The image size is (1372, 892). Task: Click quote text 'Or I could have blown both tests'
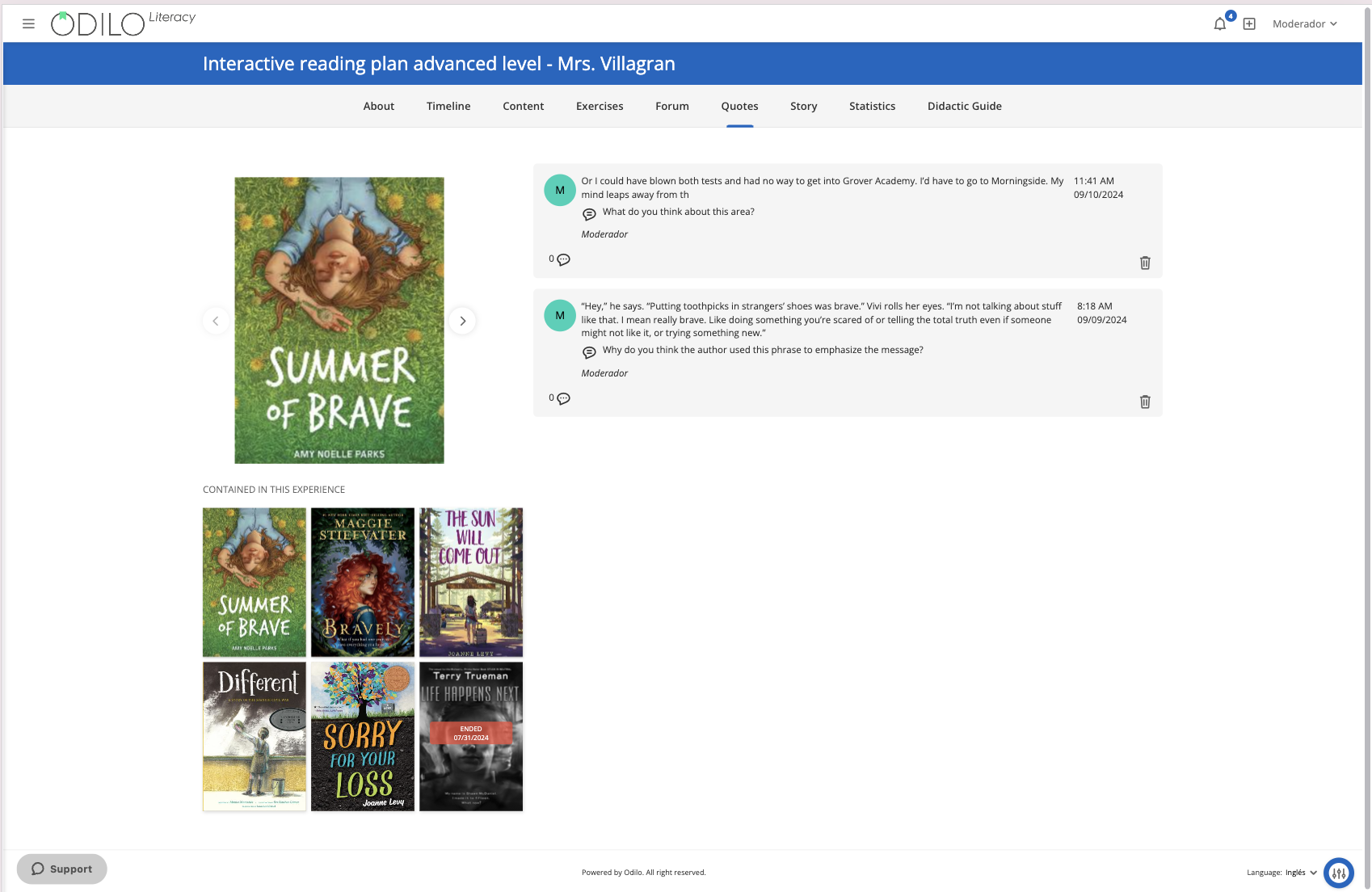[822, 187]
